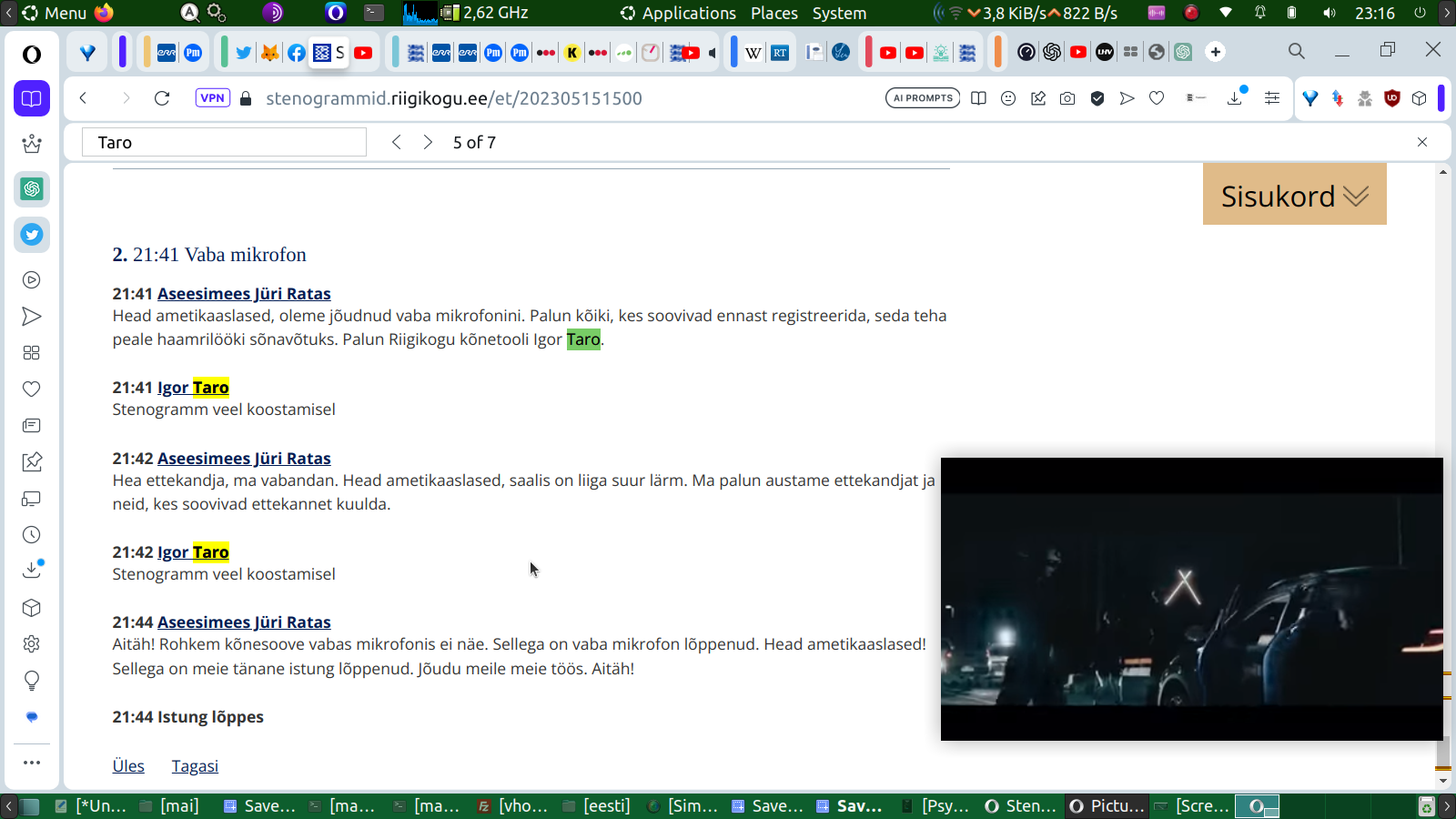
Task: Switch to the '[eesti]' taskbar window
Action: (597, 806)
